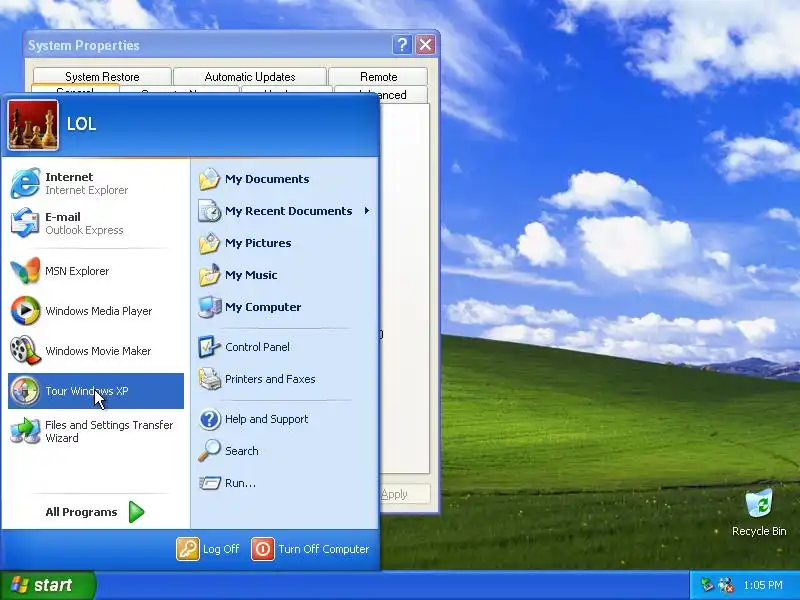800x600 pixels.
Task: Click the LOL user name text
Action: [82, 124]
